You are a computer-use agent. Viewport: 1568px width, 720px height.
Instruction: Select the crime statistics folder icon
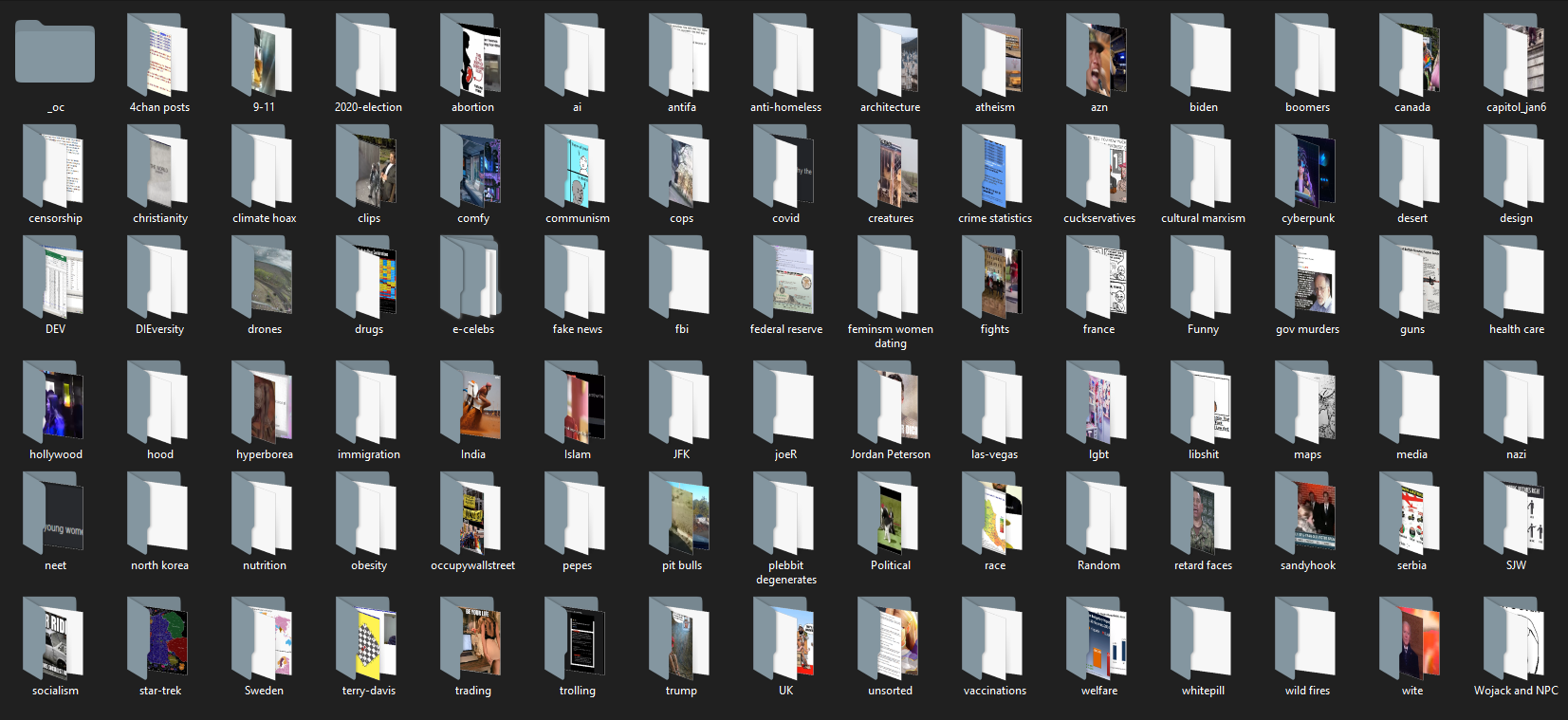[x=993, y=166]
